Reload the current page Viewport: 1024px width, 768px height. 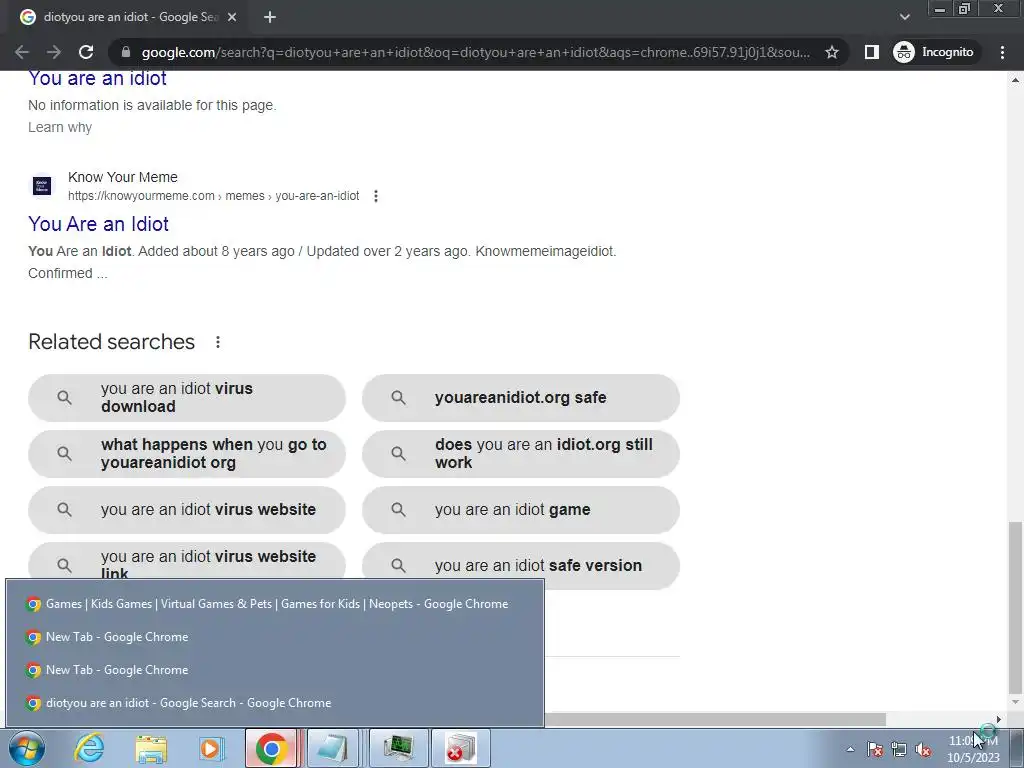[86, 52]
